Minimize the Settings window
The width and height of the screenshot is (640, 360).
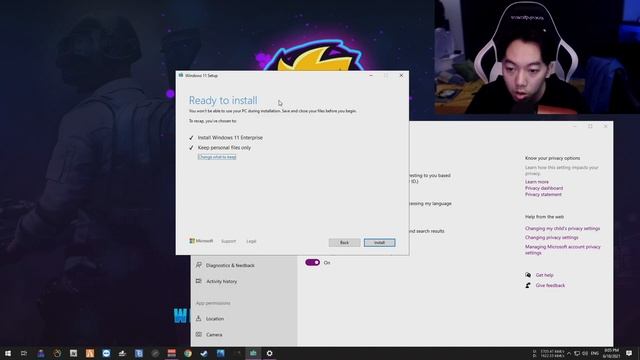[x=575, y=127]
